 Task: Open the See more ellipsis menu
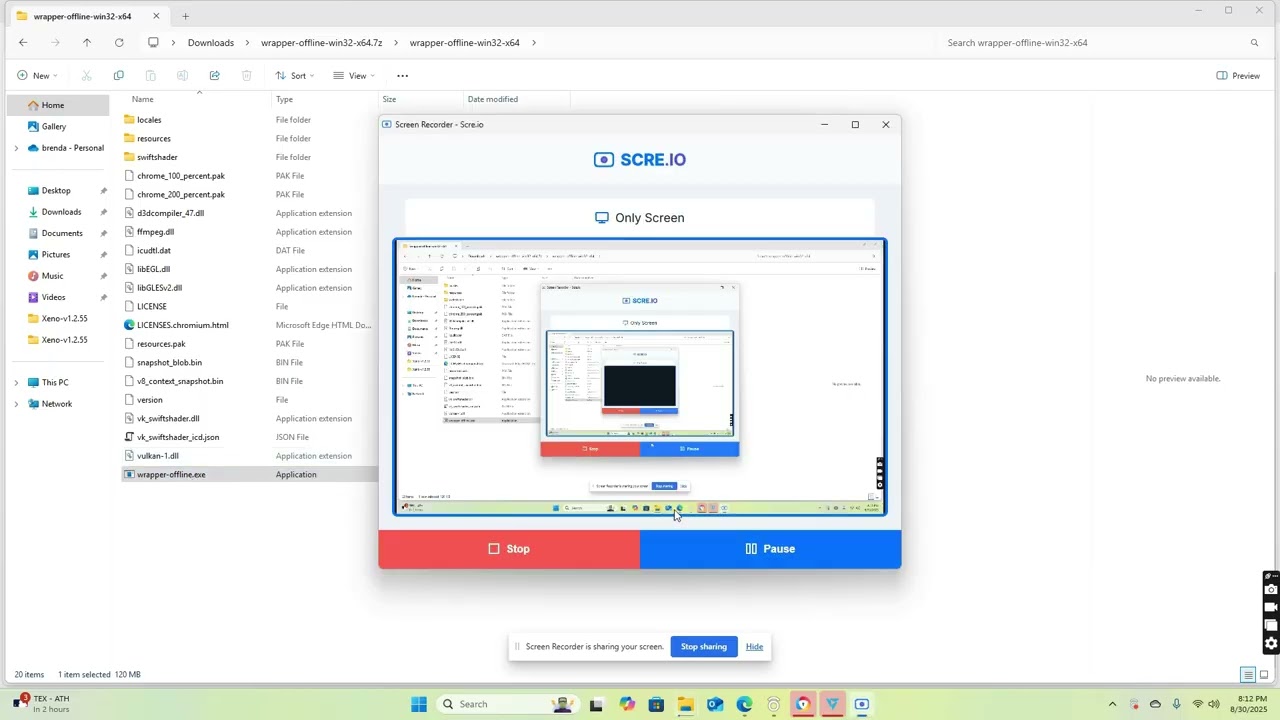tap(402, 76)
